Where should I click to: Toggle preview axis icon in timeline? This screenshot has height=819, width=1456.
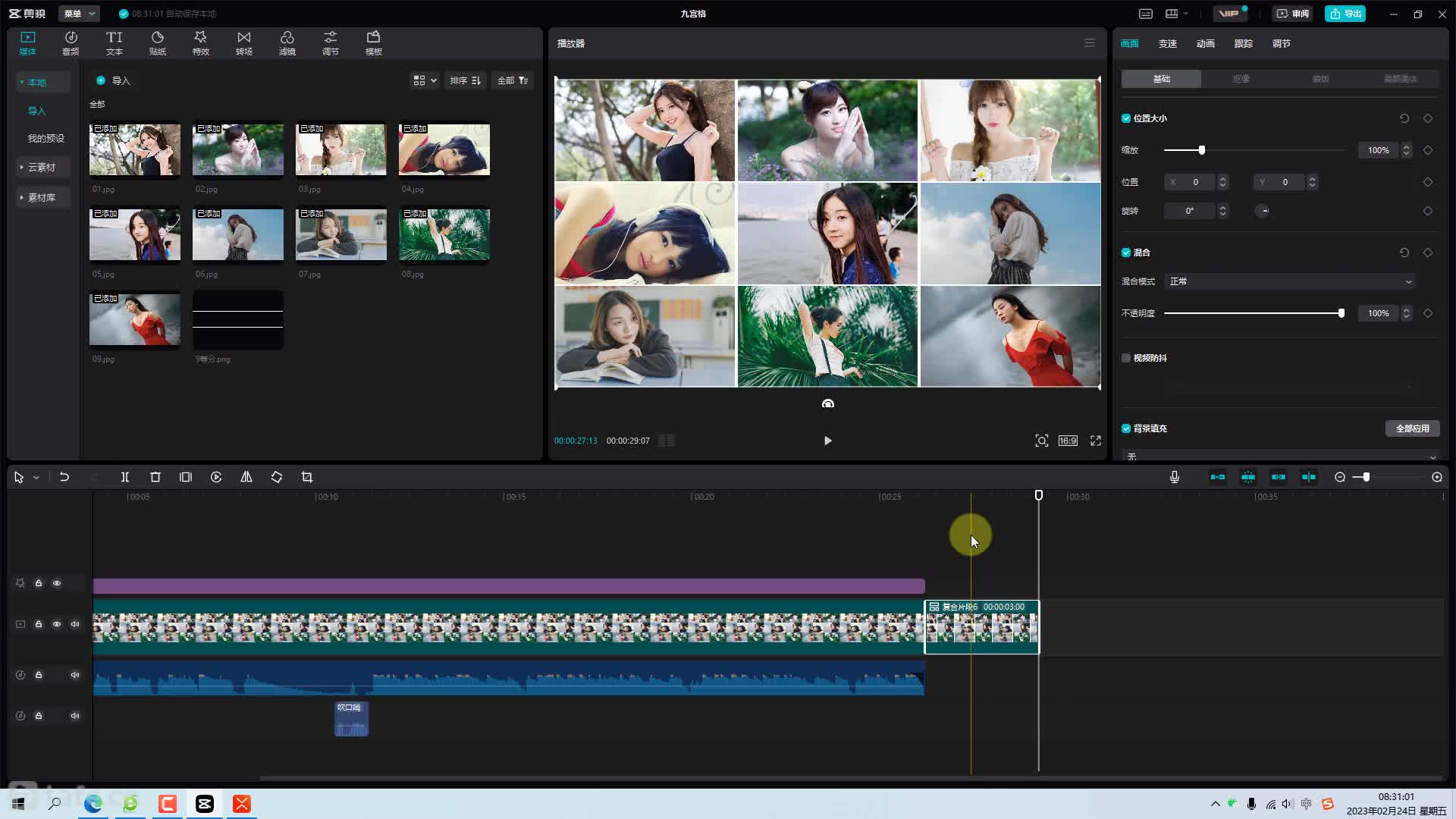point(1309,477)
